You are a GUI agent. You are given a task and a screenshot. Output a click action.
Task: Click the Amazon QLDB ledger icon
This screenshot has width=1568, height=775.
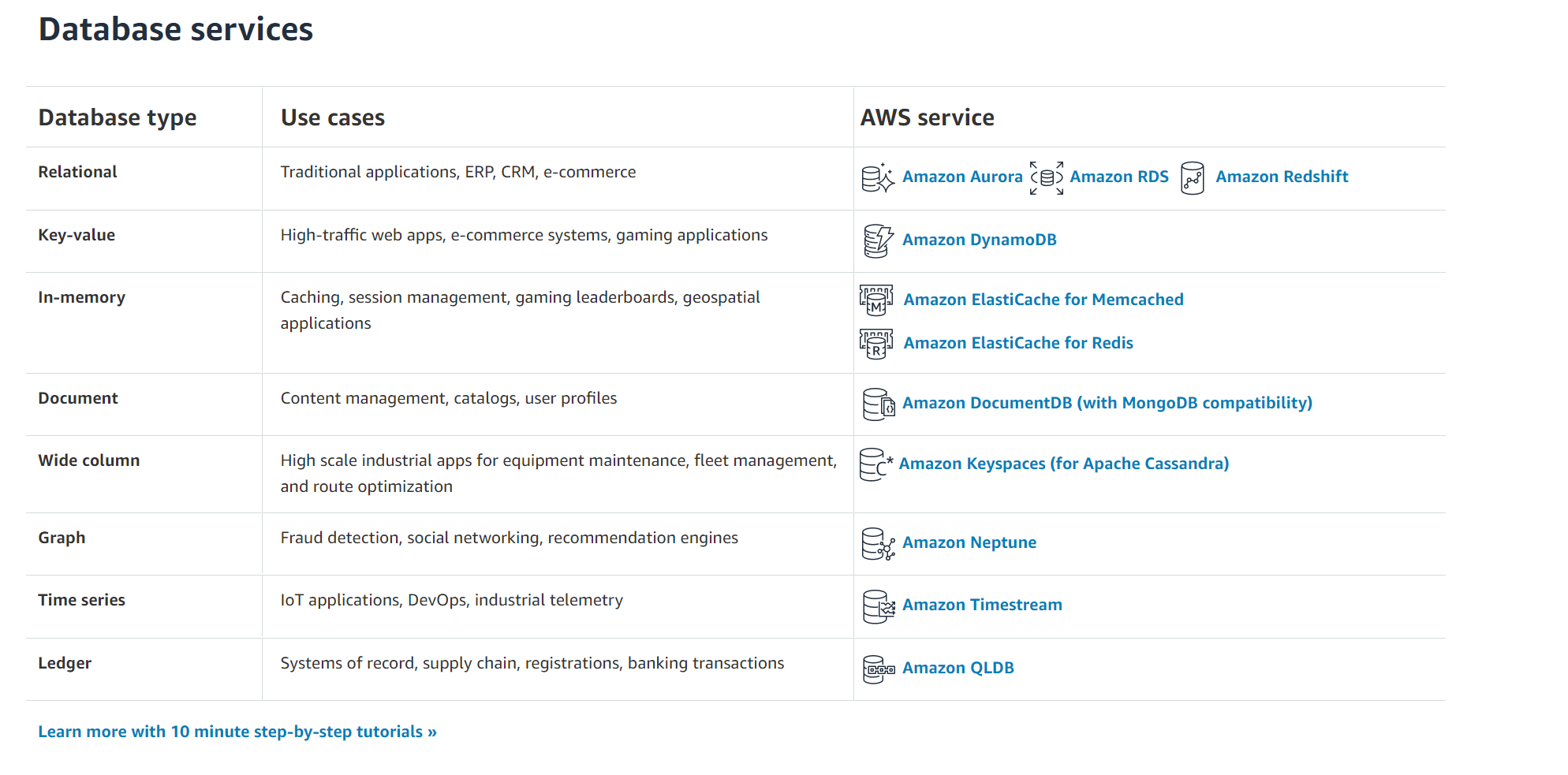tap(878, 669)
